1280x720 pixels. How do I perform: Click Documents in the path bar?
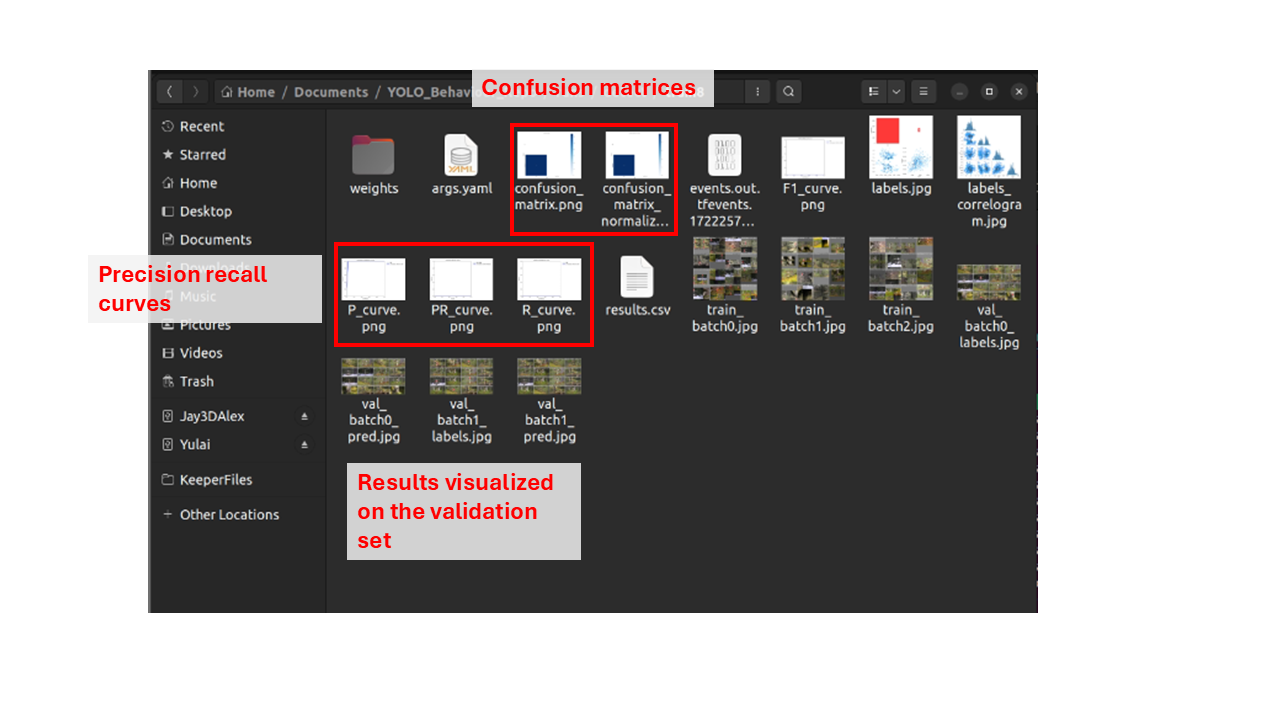(x=331, y=92)
